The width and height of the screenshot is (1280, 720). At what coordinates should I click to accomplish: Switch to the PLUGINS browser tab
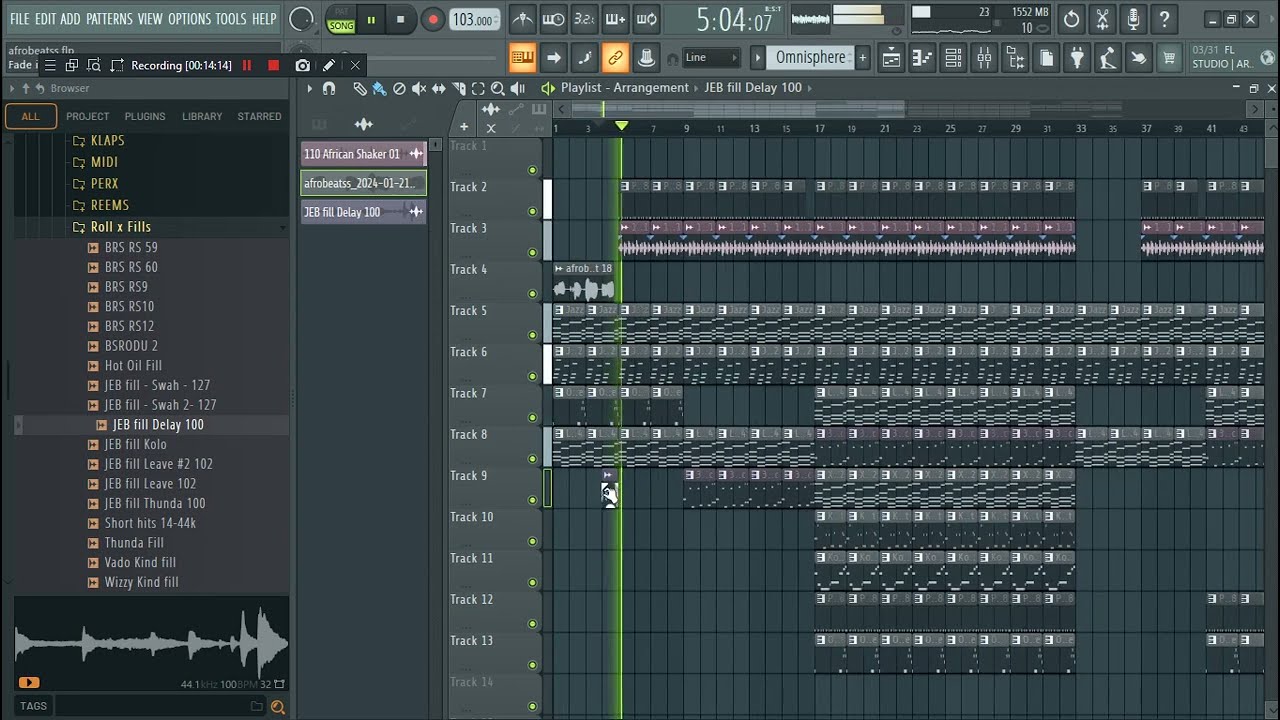[145, 116]
